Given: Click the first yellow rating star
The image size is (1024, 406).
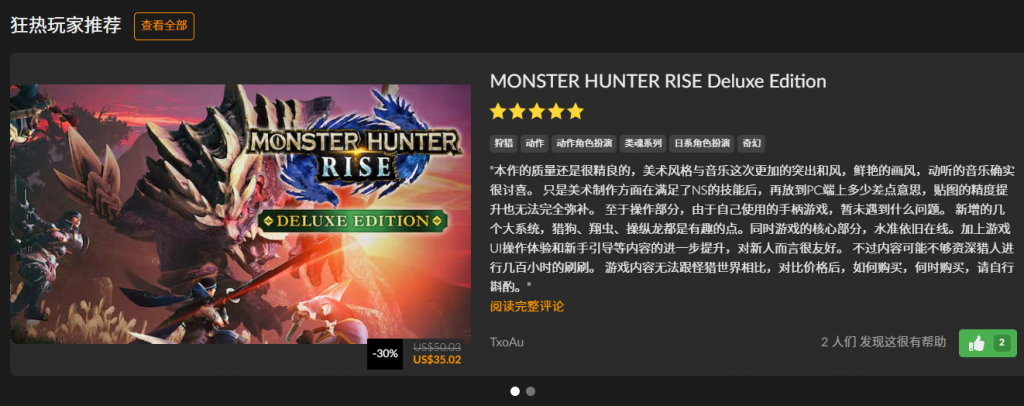Looking at the screenshot, I should (x=498, y=112).
